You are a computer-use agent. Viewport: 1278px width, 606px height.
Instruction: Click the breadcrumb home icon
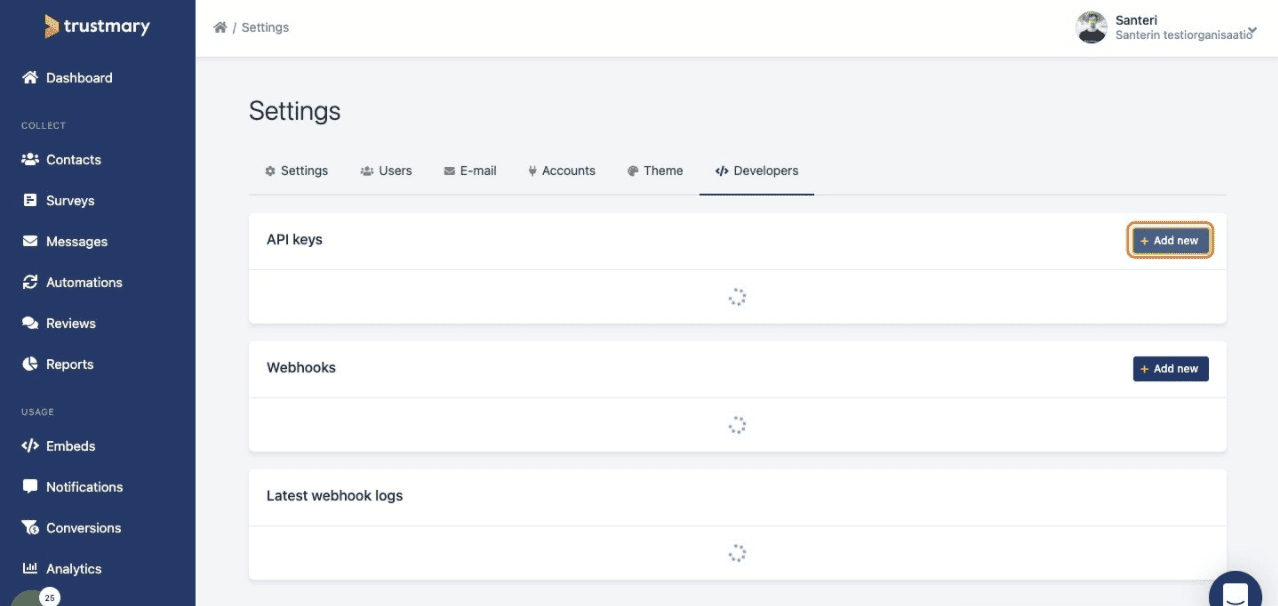(220, 27)
